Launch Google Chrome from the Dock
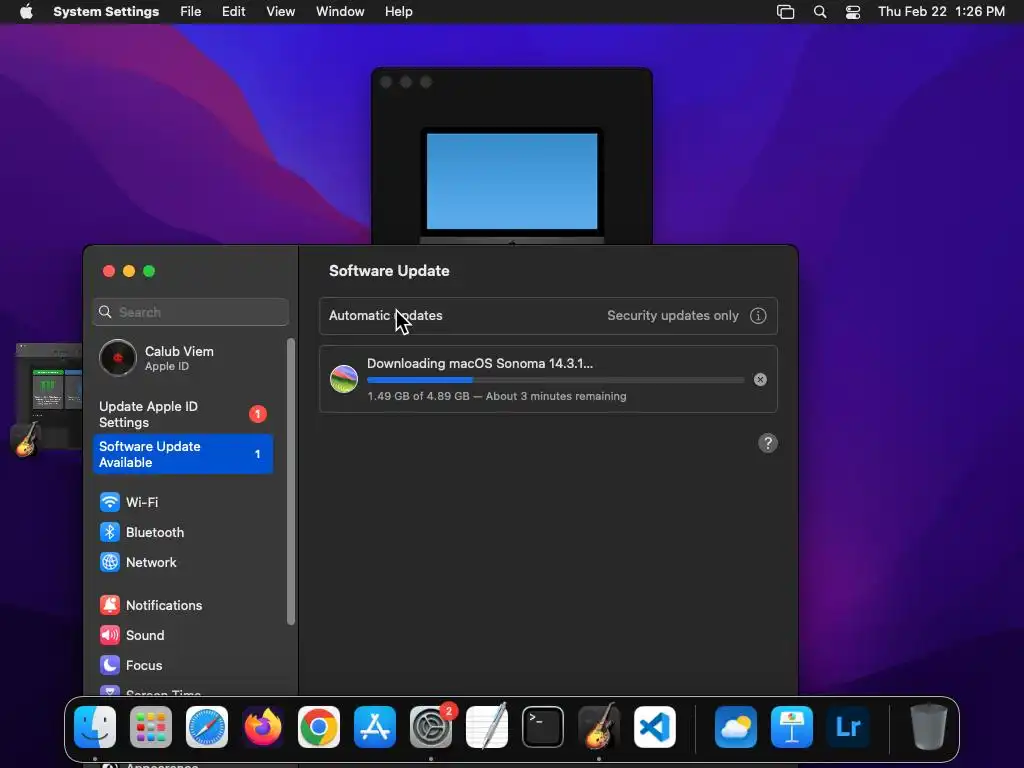The width and height of the screenshot is (1024, 768). (319, 727)
